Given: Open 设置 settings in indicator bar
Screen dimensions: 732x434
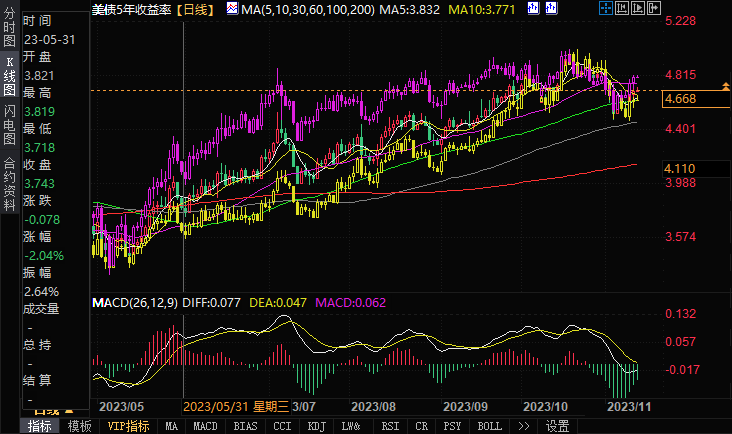Looking at the screenshot, I should [x=557, y=426].
